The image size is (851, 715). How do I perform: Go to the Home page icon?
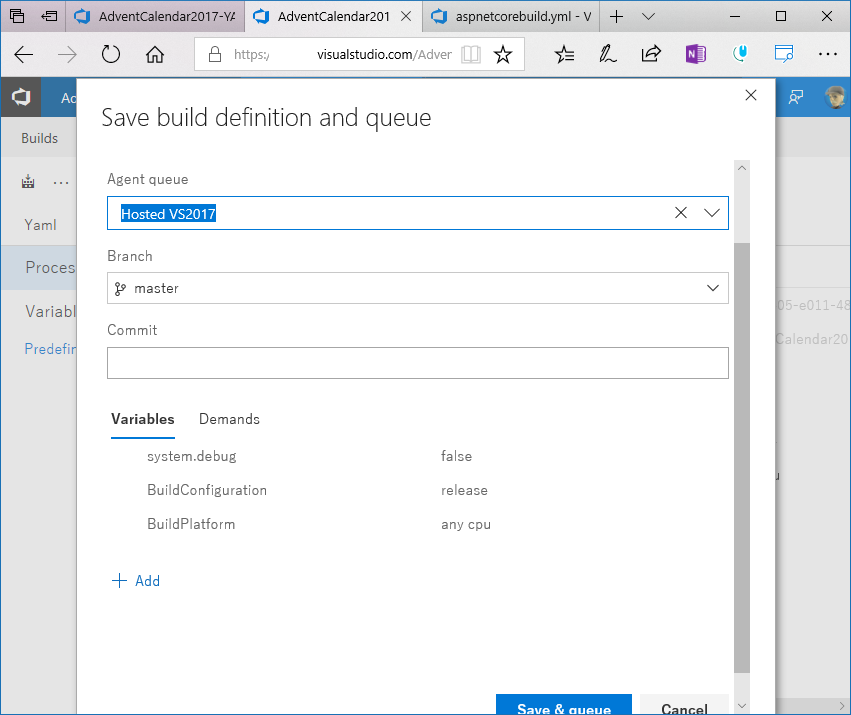[155, 54]
